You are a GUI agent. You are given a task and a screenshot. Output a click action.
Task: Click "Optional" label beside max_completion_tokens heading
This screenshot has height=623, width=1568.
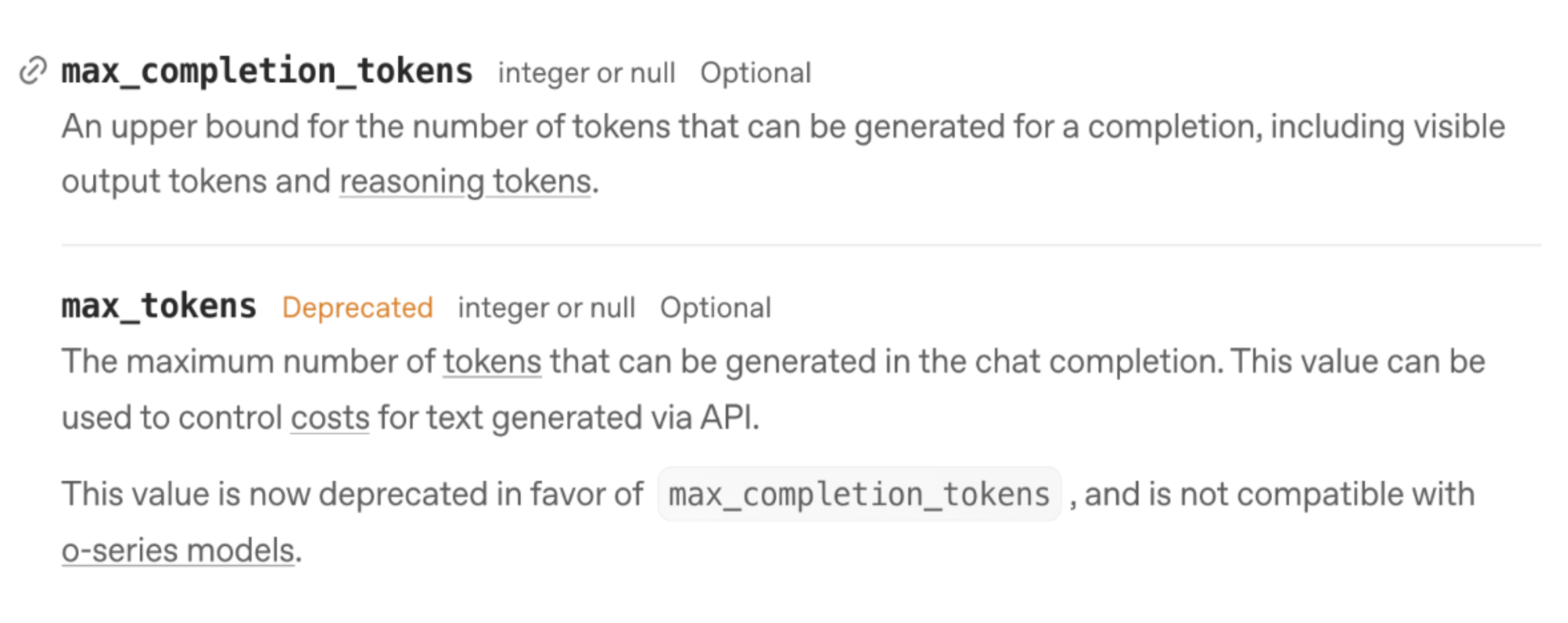755,73
